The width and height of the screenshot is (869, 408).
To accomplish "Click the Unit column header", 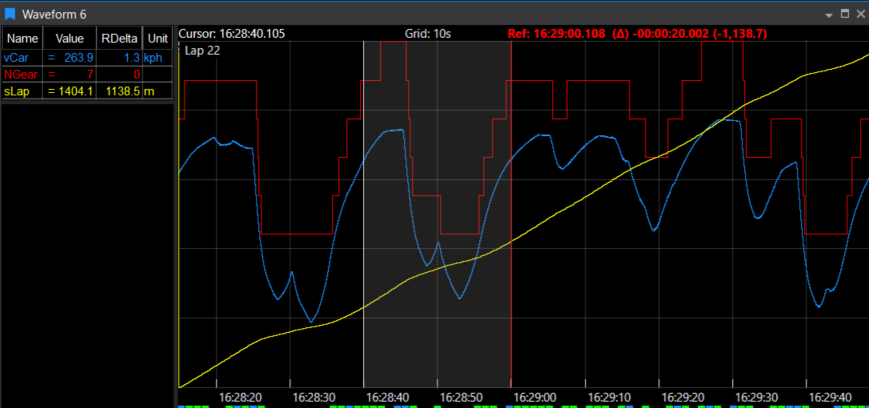I will click(157, 38).
